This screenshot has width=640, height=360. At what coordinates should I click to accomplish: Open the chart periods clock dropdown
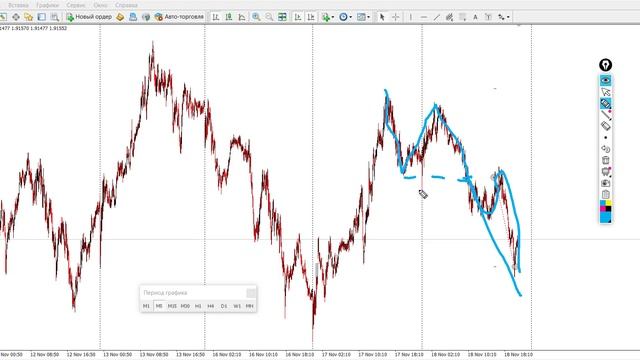[x=345, y=17]
